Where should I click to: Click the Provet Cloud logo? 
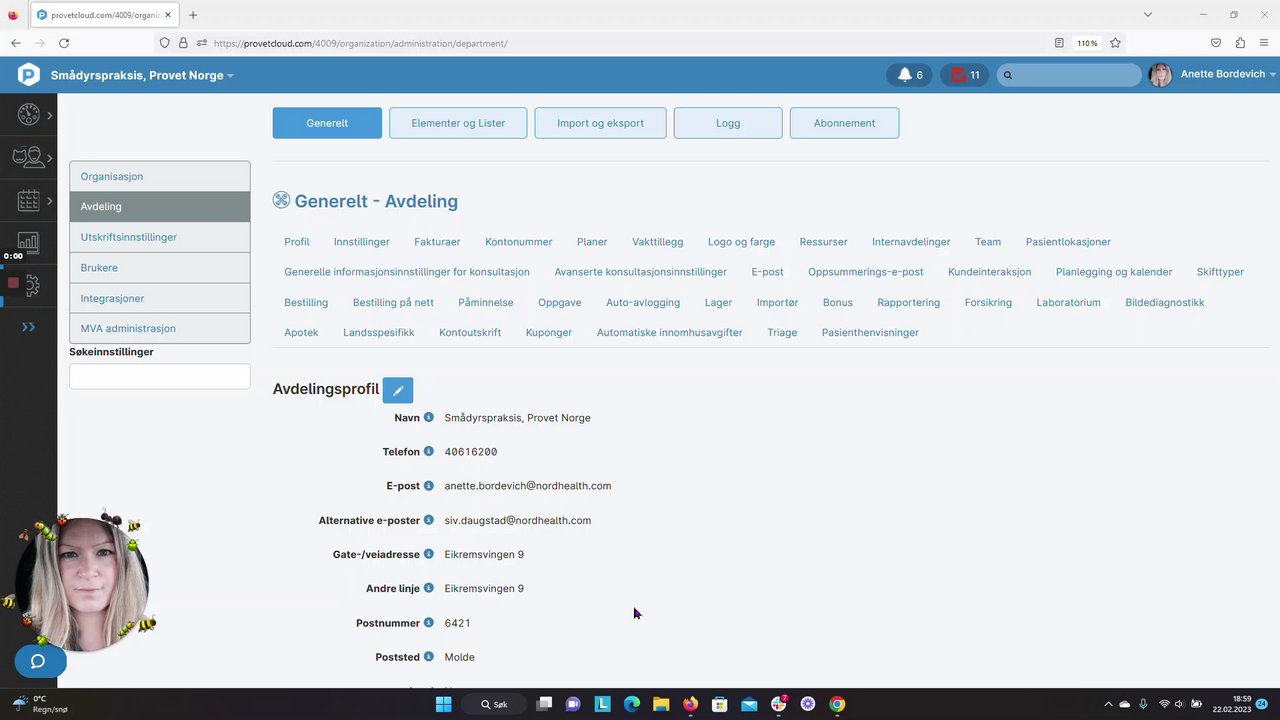29,75
